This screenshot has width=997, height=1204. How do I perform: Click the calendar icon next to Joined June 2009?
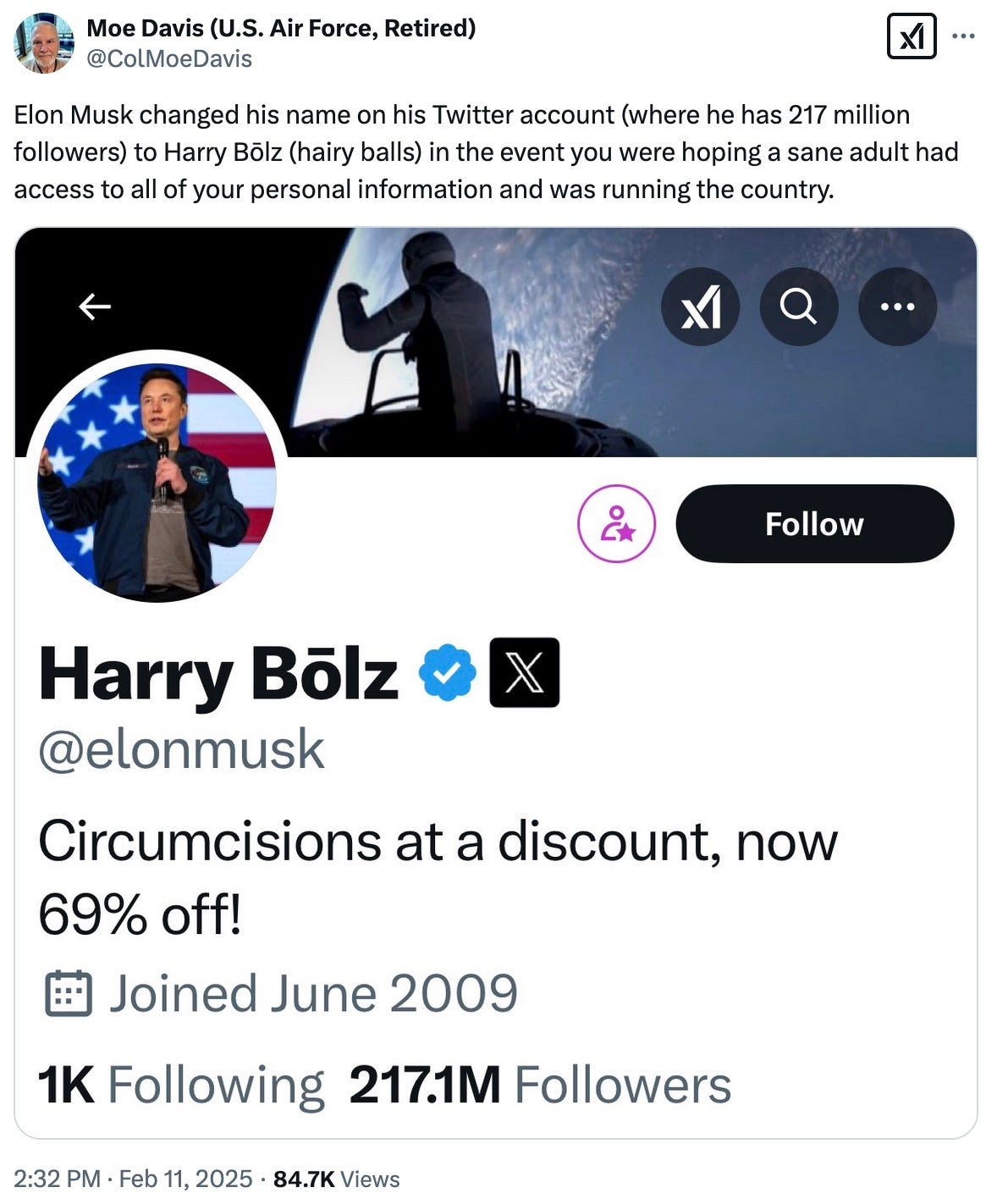[67, 993]
